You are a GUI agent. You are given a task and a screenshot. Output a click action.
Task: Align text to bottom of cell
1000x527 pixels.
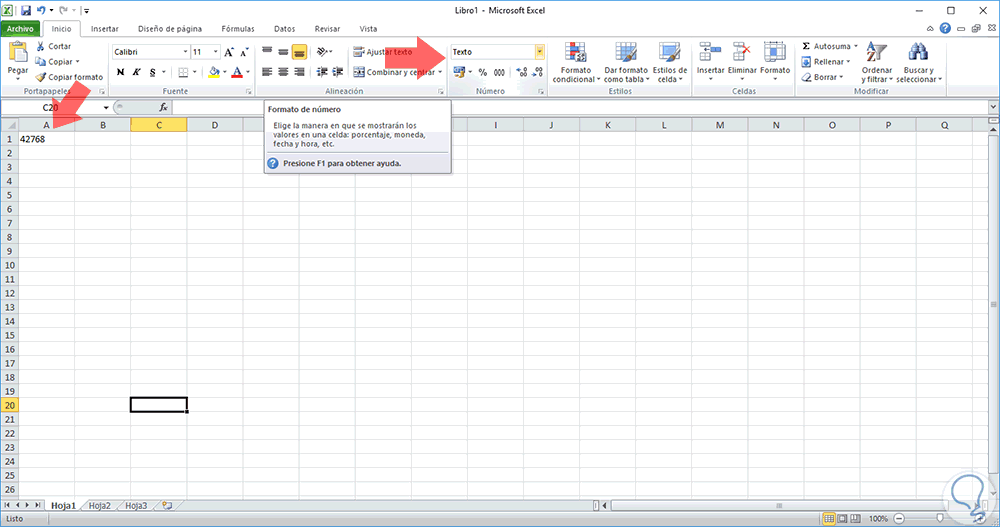[299, 52]
